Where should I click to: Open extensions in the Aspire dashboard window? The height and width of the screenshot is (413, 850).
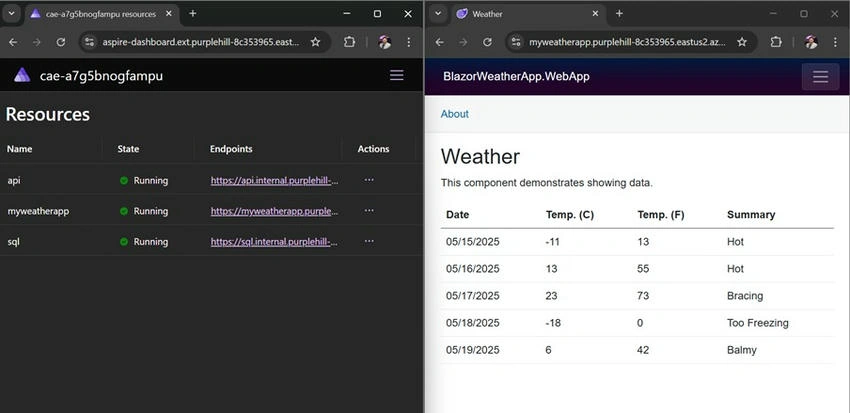click(x=350, y=42)
